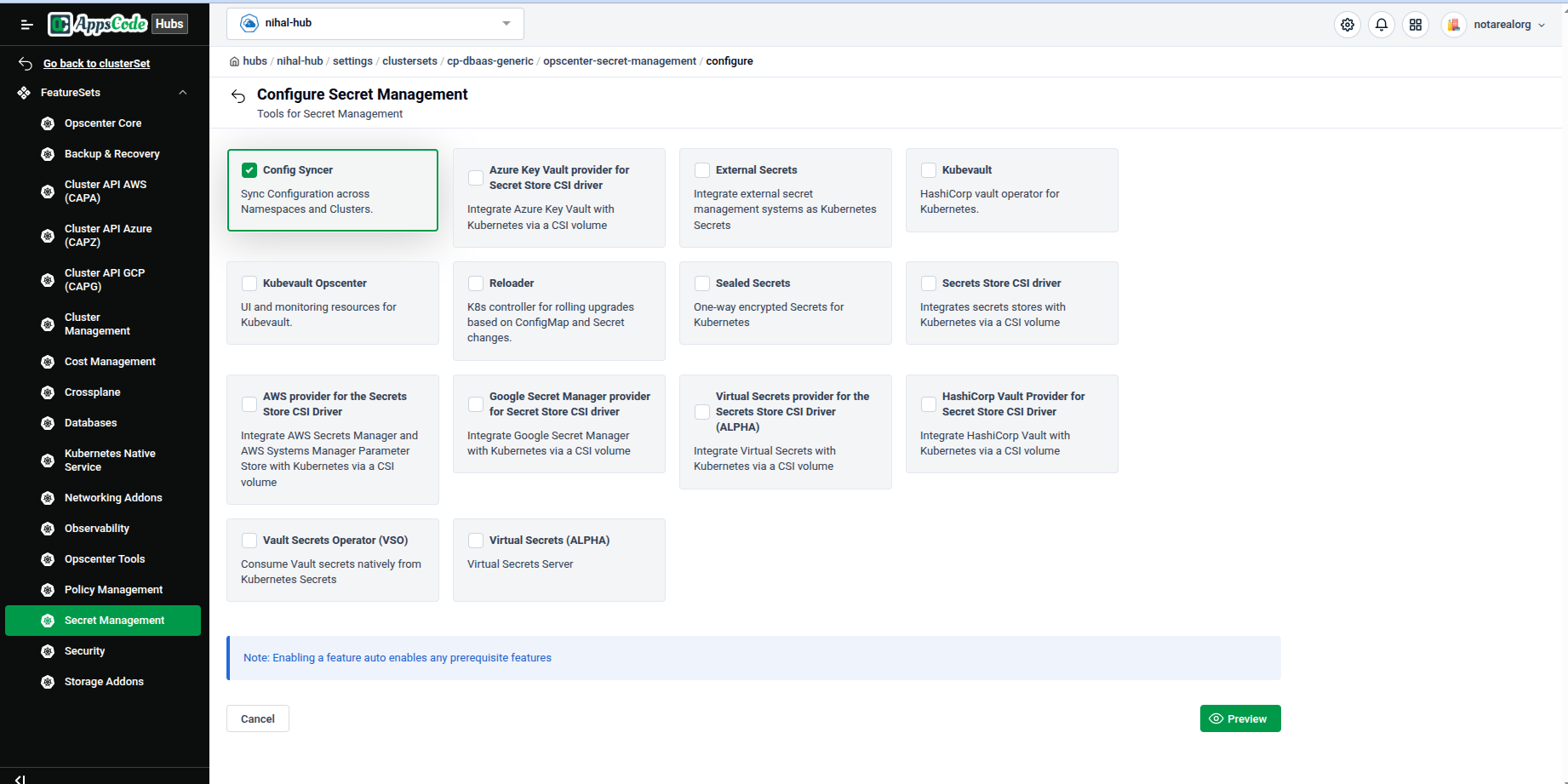Click the Networking Addons sidebar icon
This screenshot has height=784, width=1568.
click(x=48, y=498)
